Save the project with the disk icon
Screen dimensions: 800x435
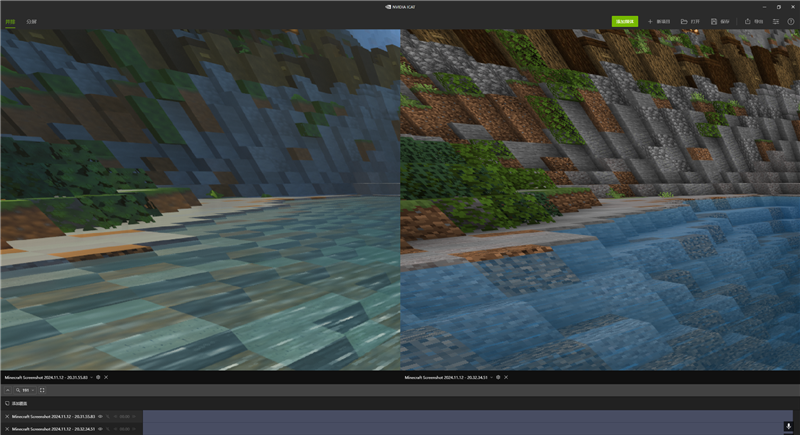click(x=720, y=21)
